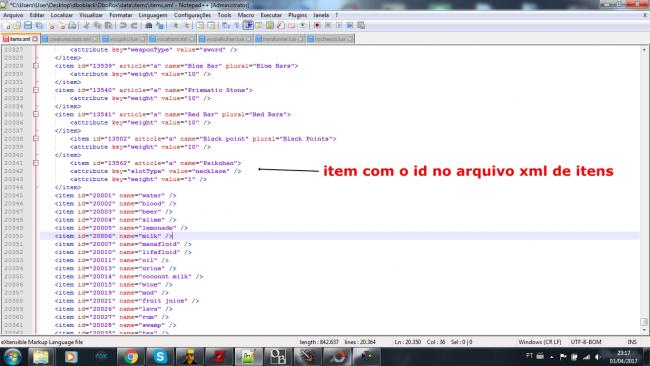Toggle INS insert mode in status bar
The height and width of the screenshot is (366, 650).
(632, 342)
